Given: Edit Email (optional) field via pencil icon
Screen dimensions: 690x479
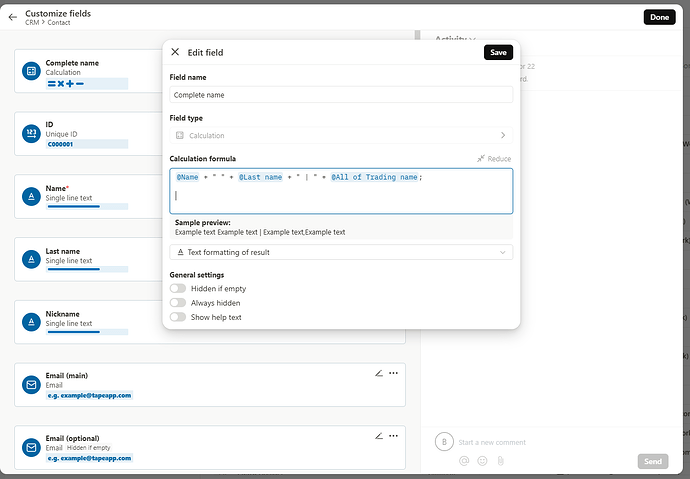Looking at the screenshot, I should click(379, 436).
